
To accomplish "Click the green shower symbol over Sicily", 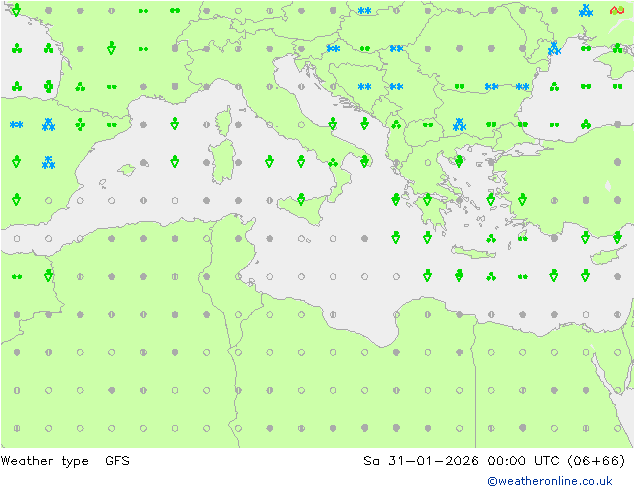I will (x=301, y=199).
